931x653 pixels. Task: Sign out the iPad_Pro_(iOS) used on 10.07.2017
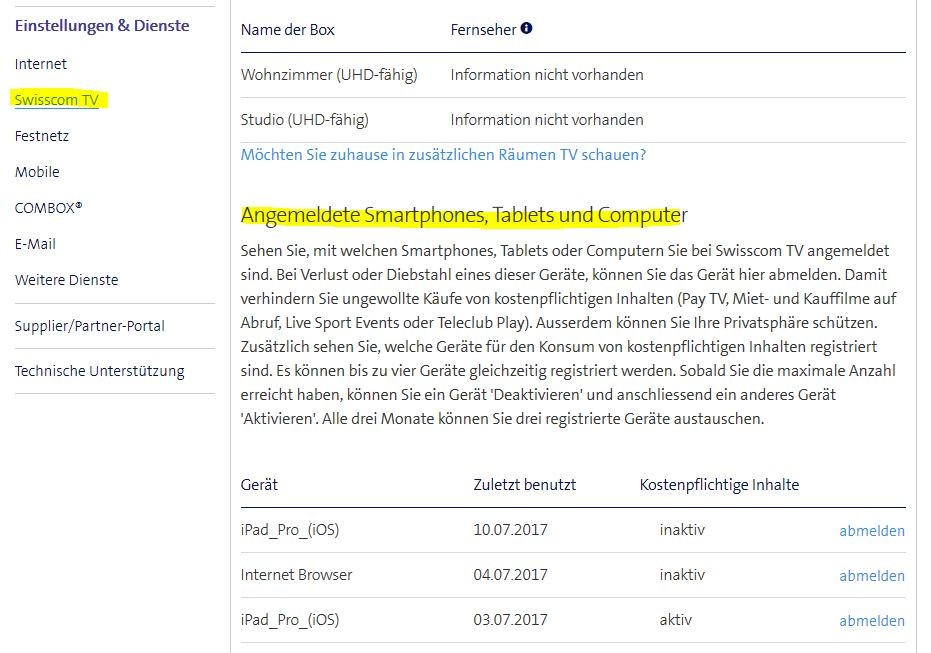point(872,530)
